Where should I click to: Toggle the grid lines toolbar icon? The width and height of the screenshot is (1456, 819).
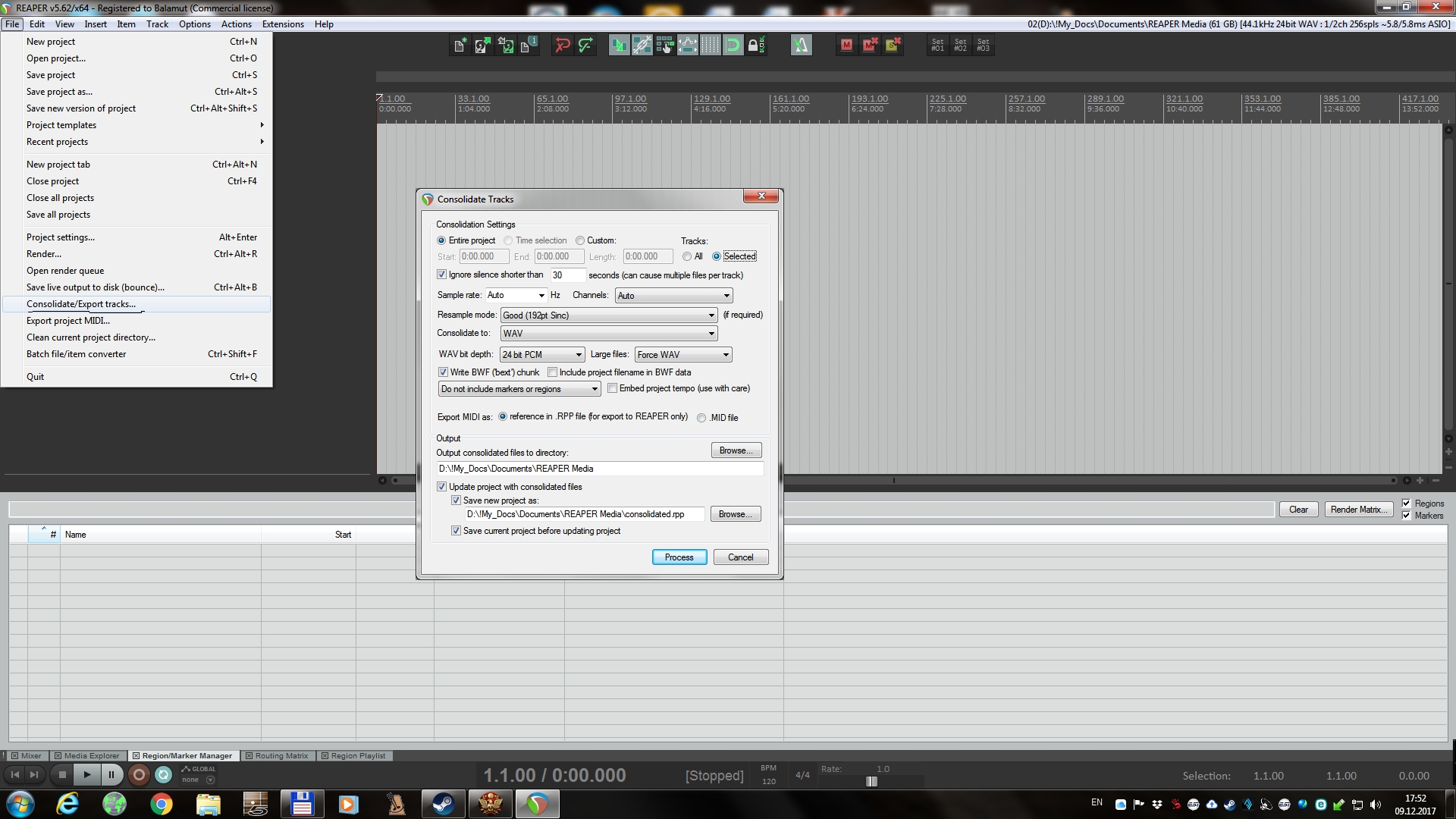(x=710, y=45)
